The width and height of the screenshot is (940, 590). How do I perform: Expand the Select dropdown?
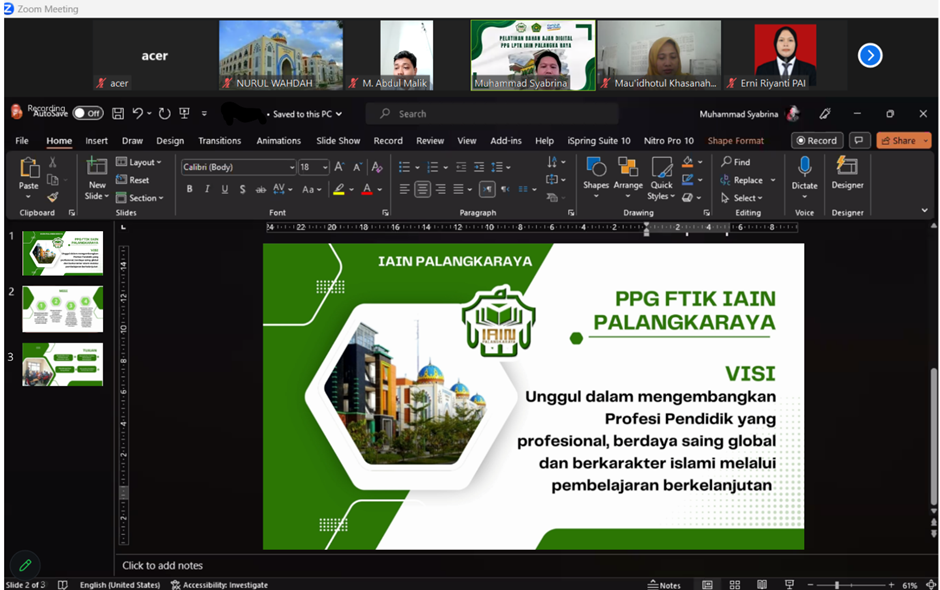(x=742, y=197)
